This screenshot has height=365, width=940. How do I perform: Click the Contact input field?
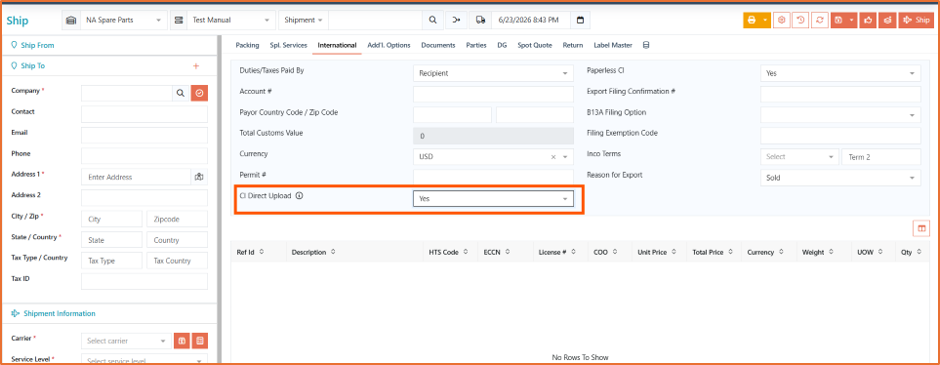[144, 114]
